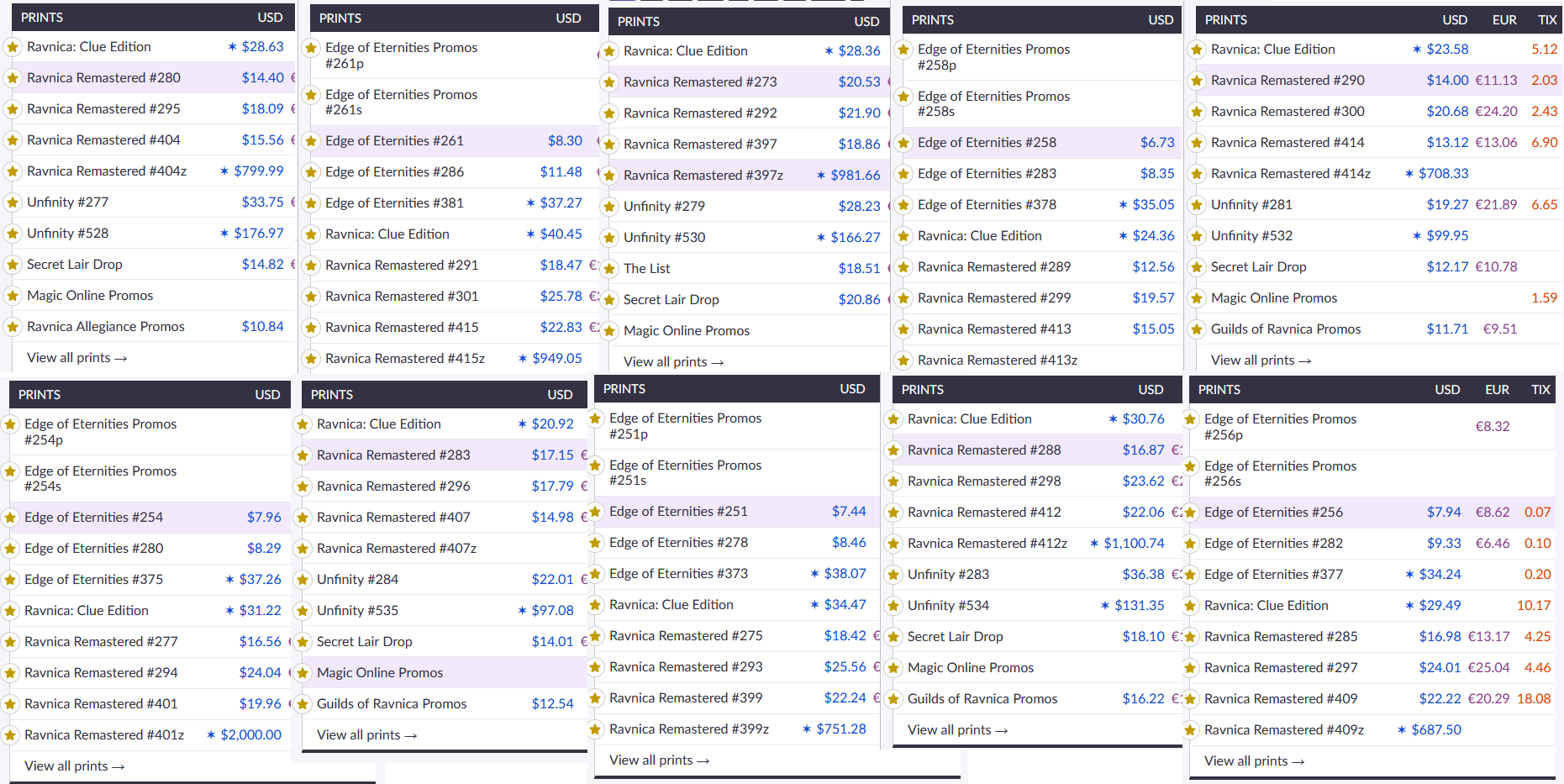The width and height of the screenshot is (1564, 784).
Task: Select the star icon beside Ravnica Remastered #412z
Action: [893, 544]
